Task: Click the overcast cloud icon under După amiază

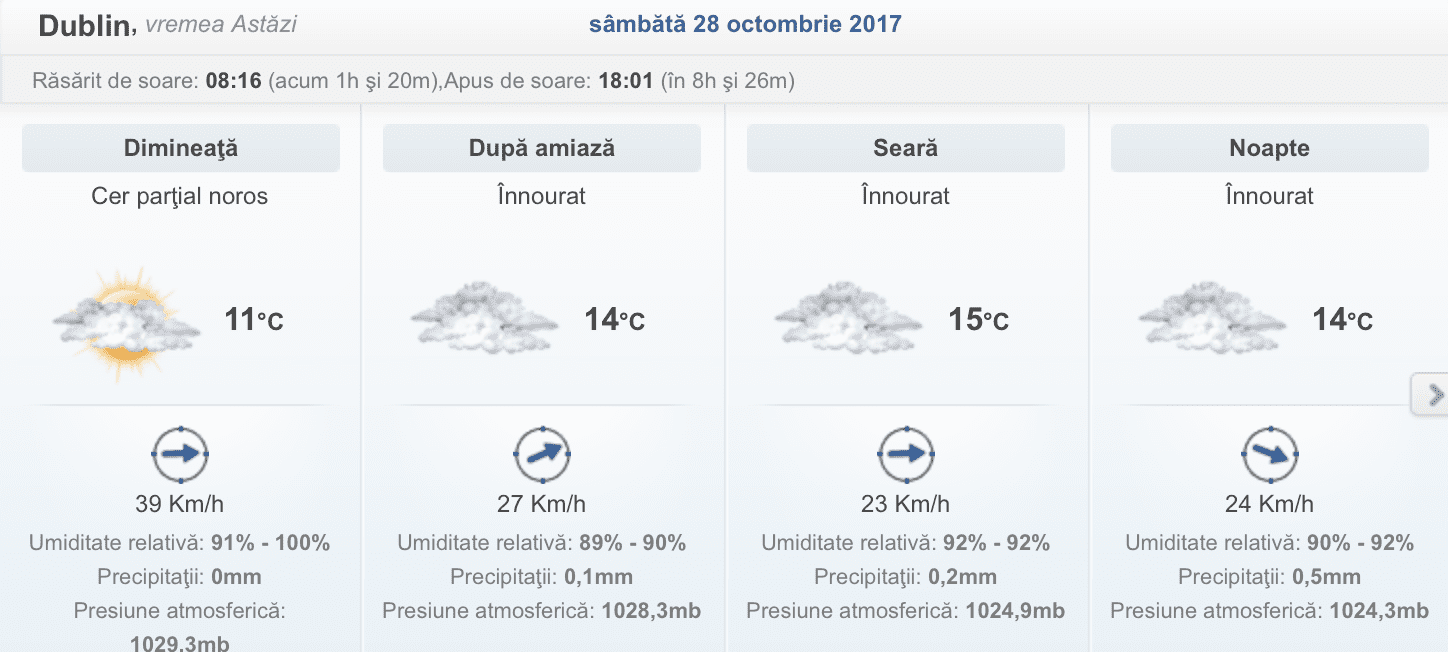Action: [x=485, y=318]
